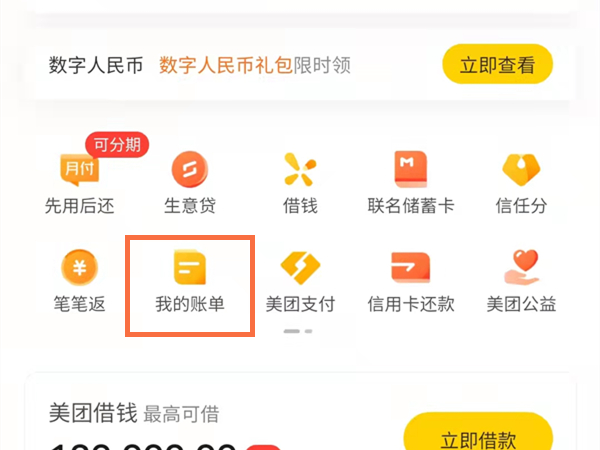Tap the 笔笔返 cashback coin icon

click(x=80, y=267)
